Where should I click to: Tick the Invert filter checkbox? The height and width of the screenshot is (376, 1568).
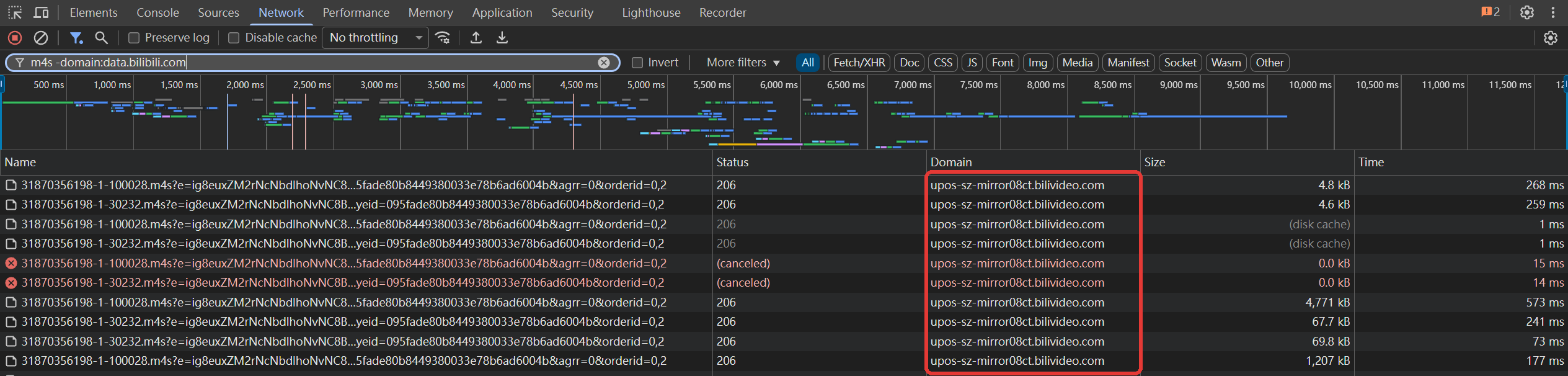click(637, 63)
